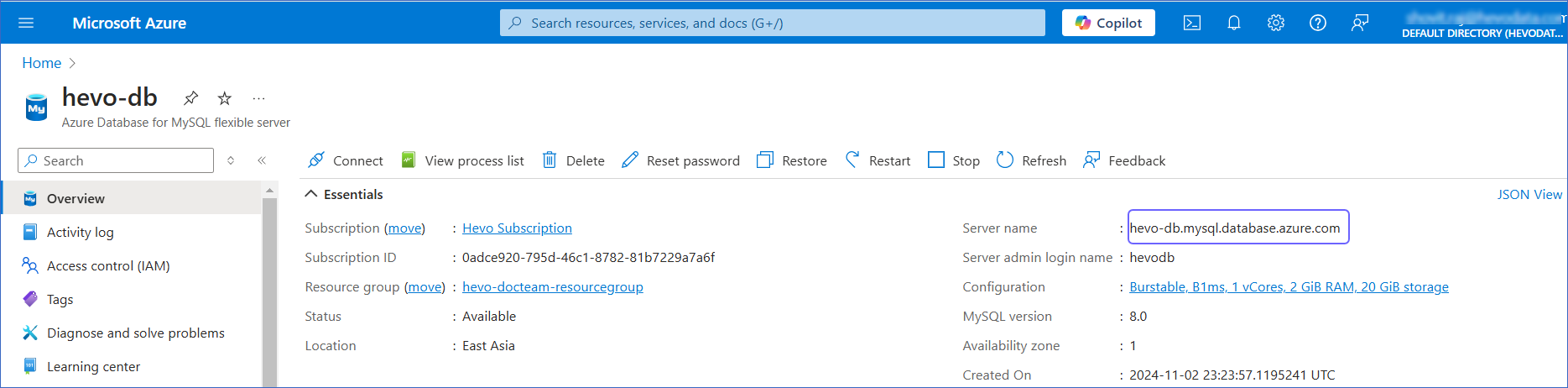The width and height of the screenshot is (1568, 388).
Task: Pin hevo-db to dashboard
Action: point(191,98)
